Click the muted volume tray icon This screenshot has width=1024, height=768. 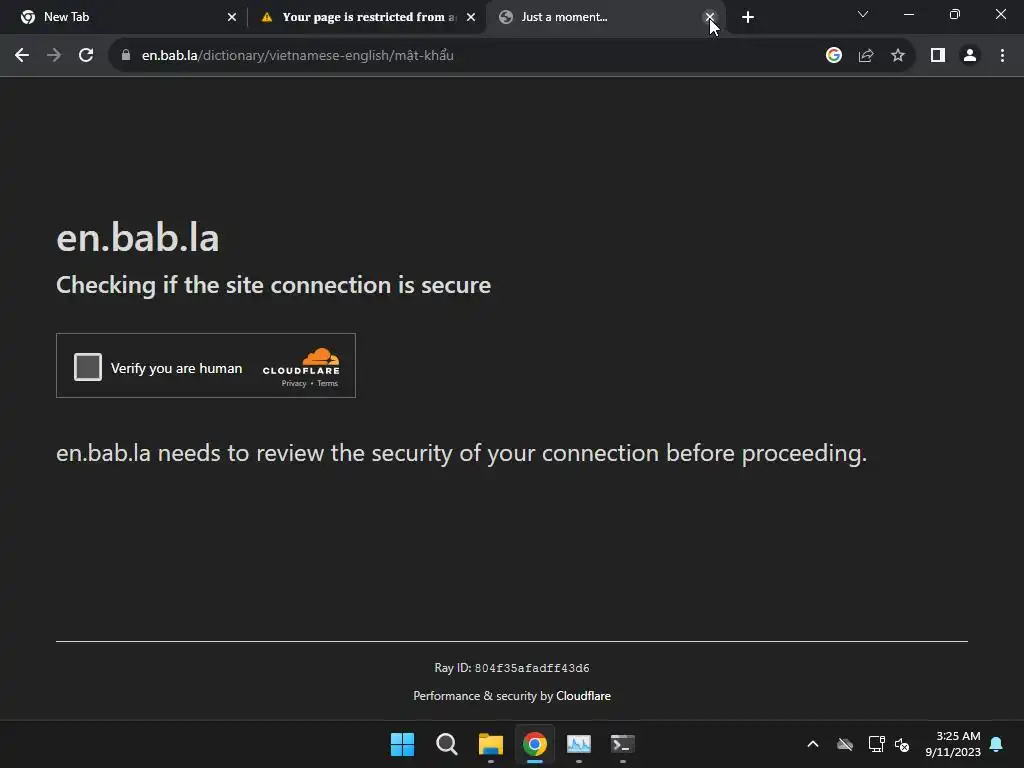point(903,744)
